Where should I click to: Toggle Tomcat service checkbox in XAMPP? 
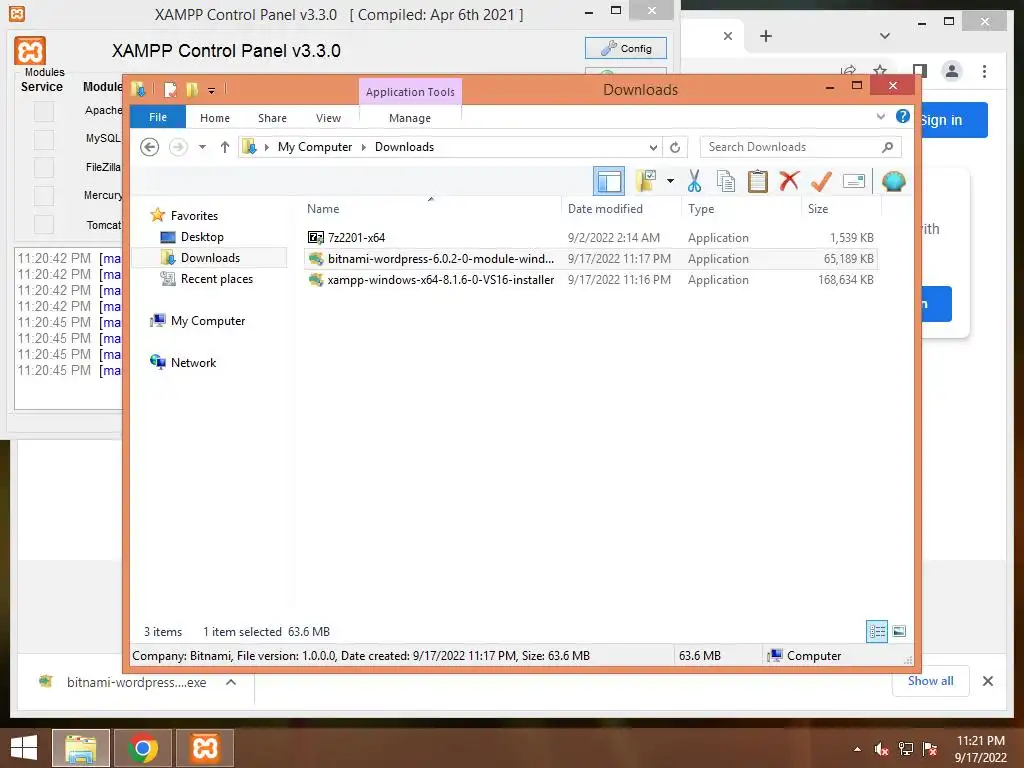(x=44, y=224)
